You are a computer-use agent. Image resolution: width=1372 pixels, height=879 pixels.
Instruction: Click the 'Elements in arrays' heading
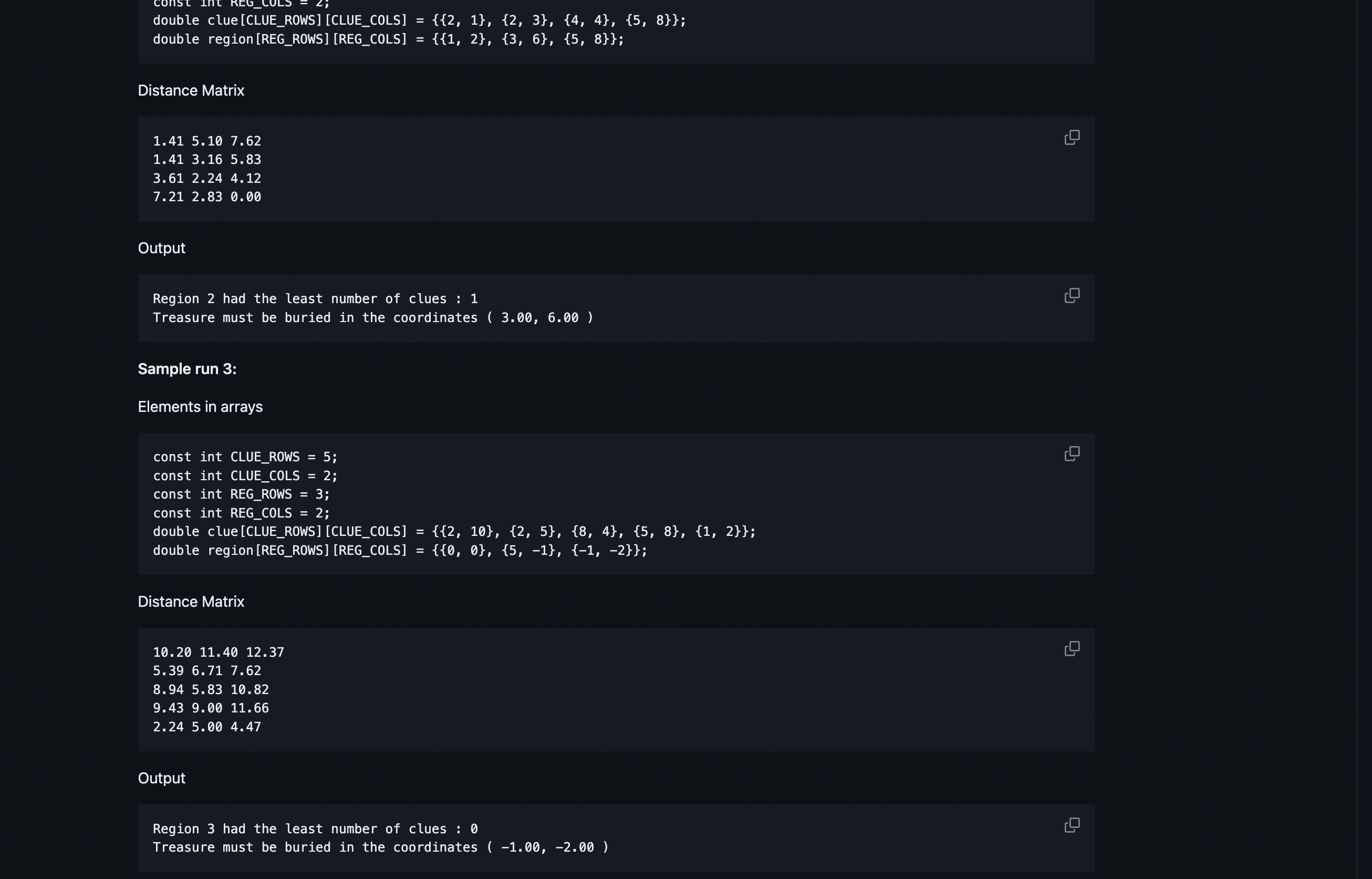[200, 406]
